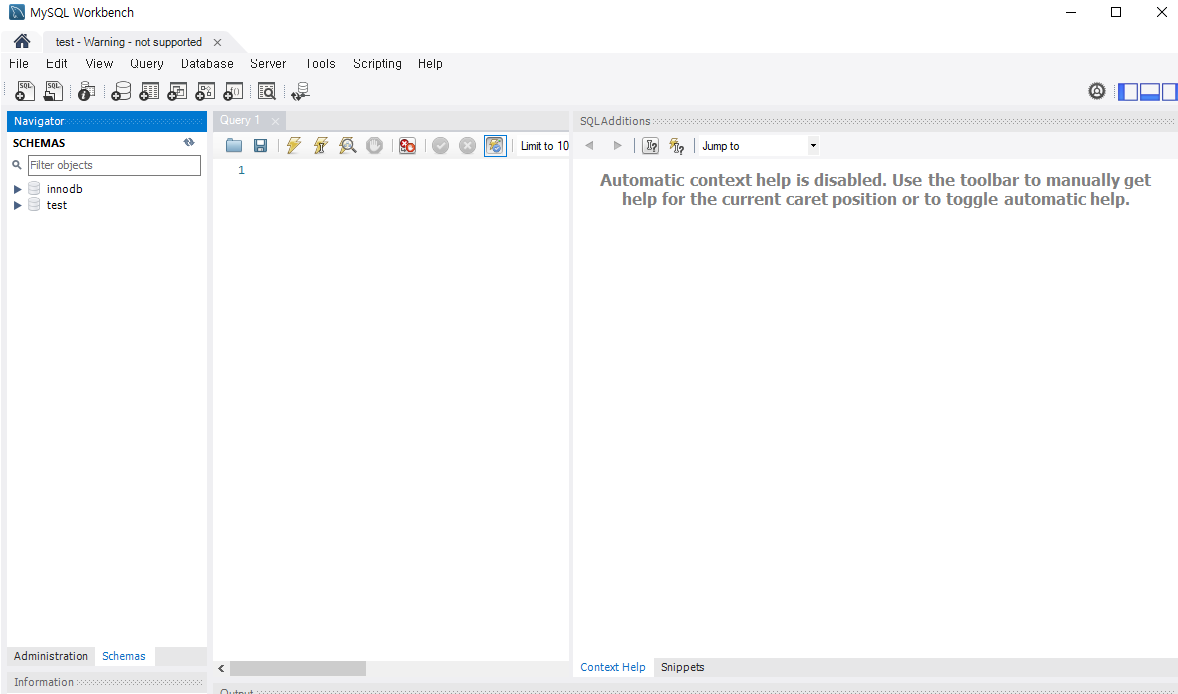Rollback the transaction X icon
1178x694 pixels.
467,146
